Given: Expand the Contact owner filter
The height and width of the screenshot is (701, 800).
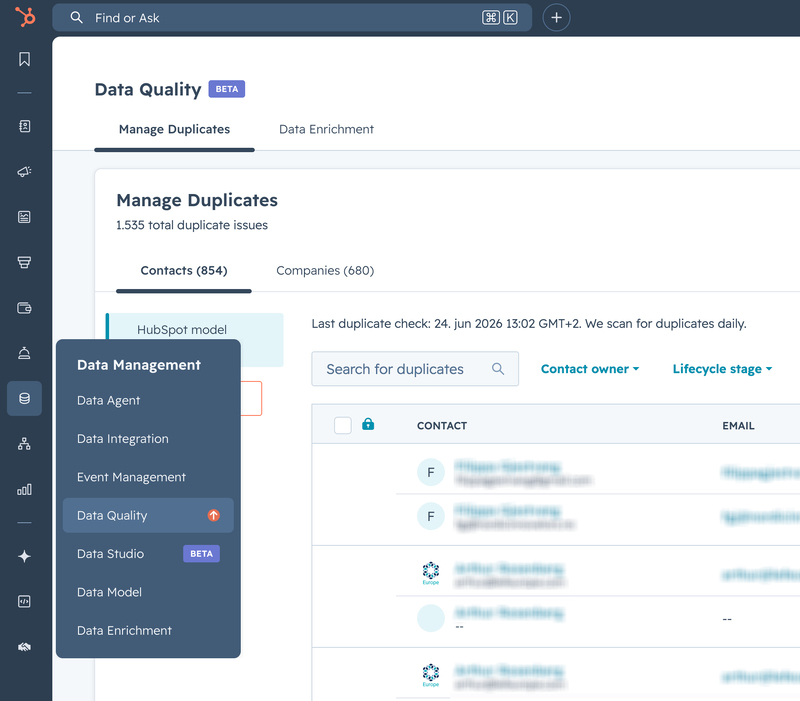Looking at the screenshot, I should click(x=590, y=369).
